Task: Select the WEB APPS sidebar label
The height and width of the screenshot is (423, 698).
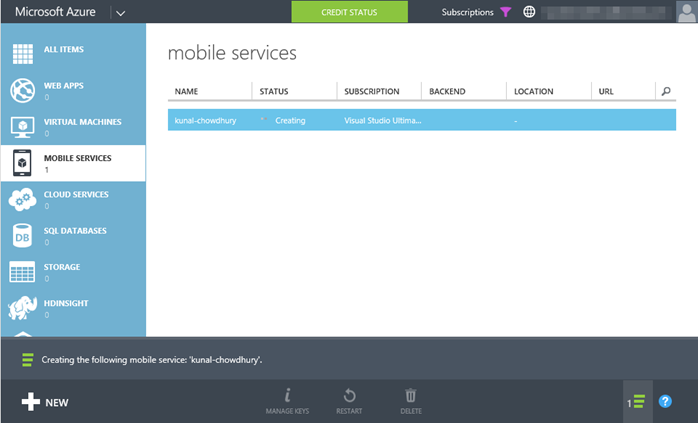Action: coord(64,85)
